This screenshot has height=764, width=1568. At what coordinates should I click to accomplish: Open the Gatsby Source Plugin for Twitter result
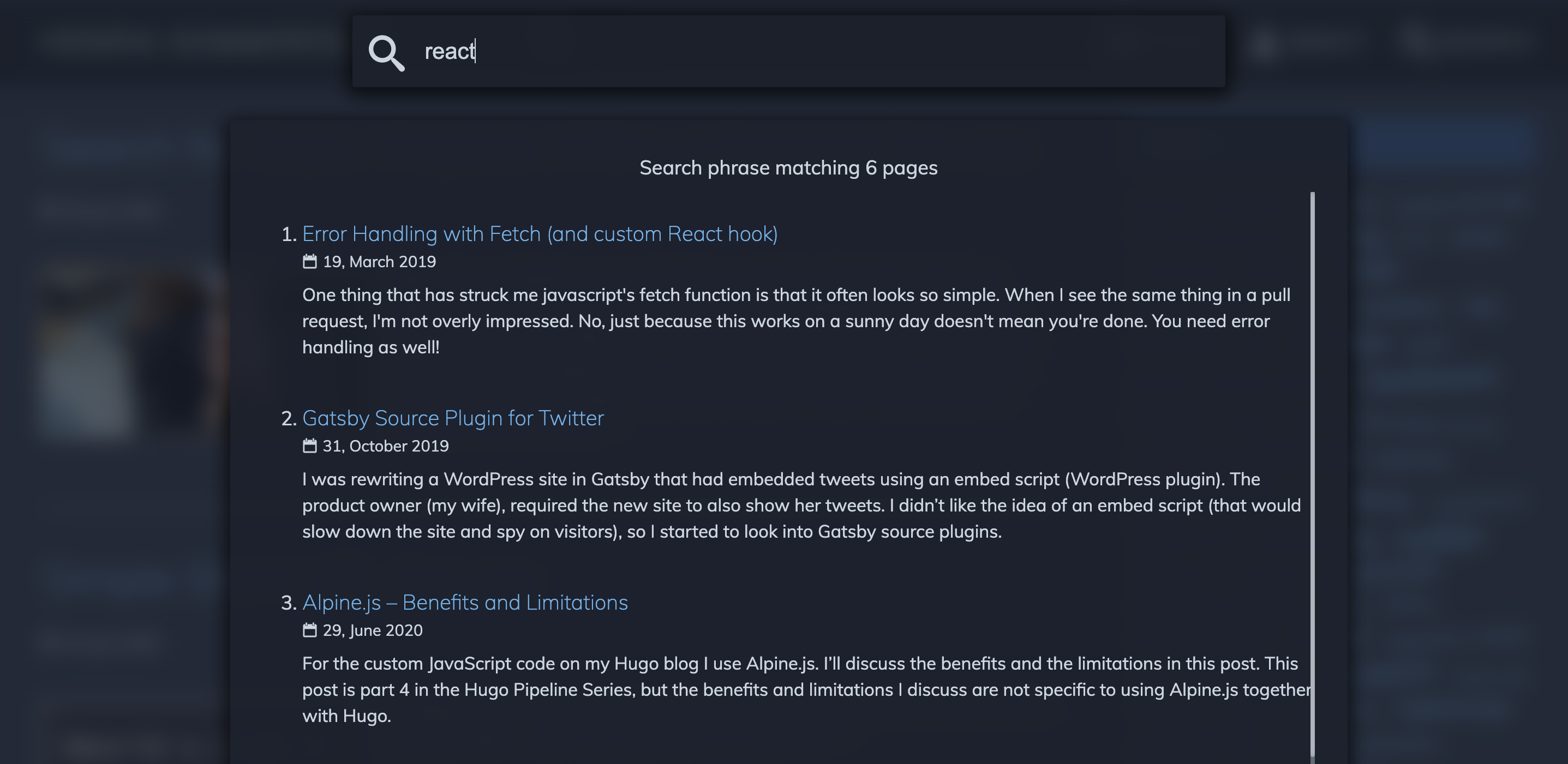tap(453, 418)
